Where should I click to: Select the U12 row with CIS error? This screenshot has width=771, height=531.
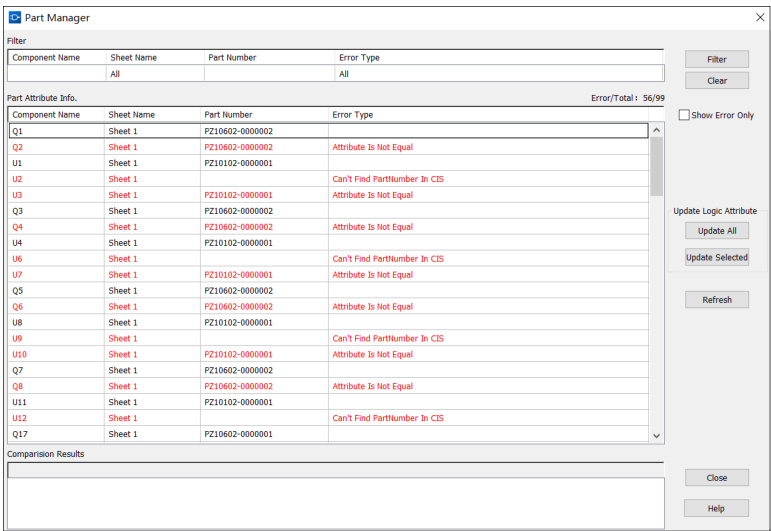click(21, 418)
